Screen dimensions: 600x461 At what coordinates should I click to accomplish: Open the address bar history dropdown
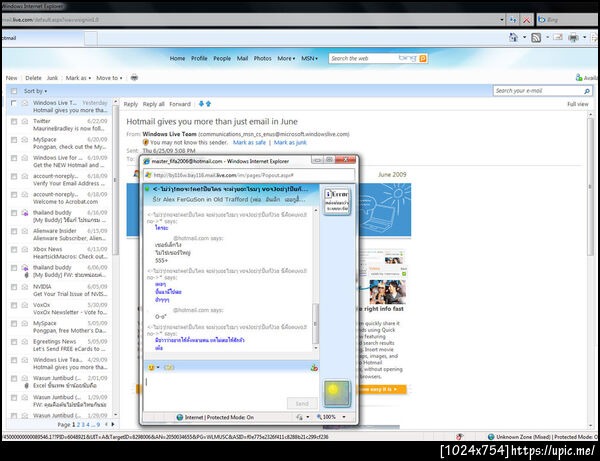[x=502, y=20]
